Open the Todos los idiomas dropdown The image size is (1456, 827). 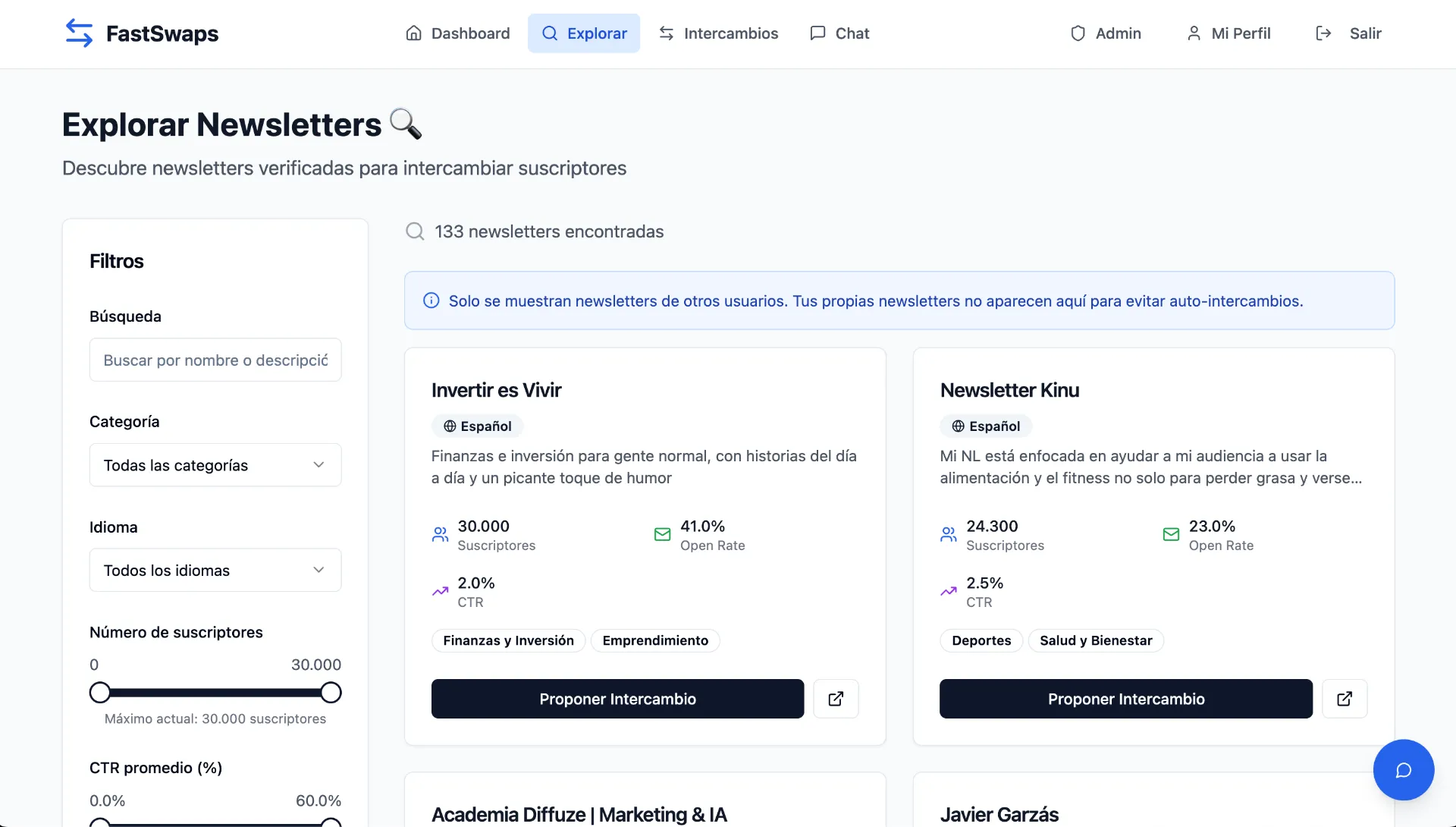coord(215,571)
